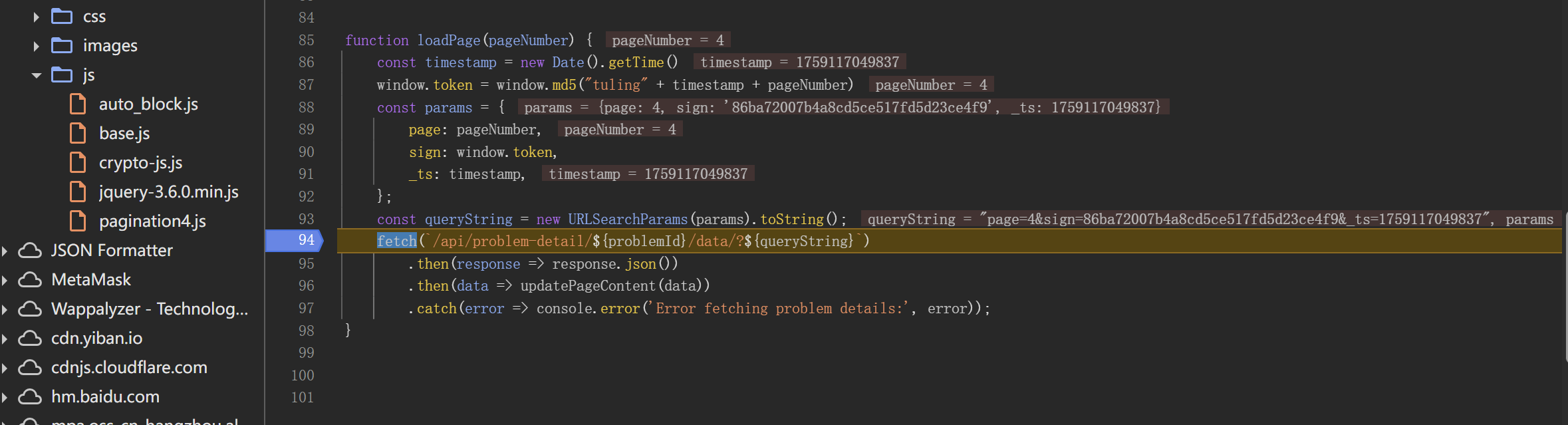Click the jquery-3.6.0.min.js file icon

(78, 192)
